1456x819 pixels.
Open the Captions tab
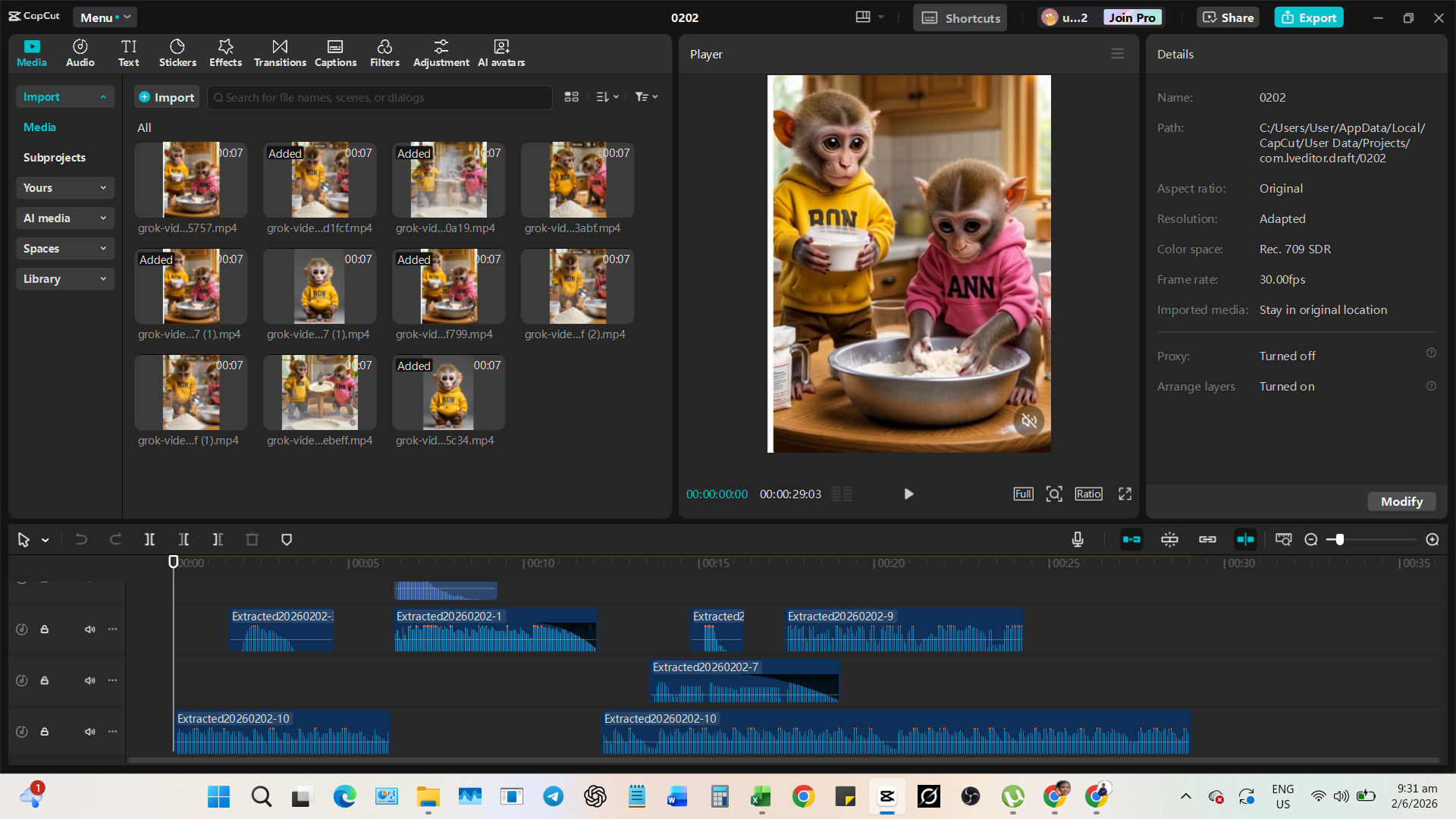click(x=335, y=53)
